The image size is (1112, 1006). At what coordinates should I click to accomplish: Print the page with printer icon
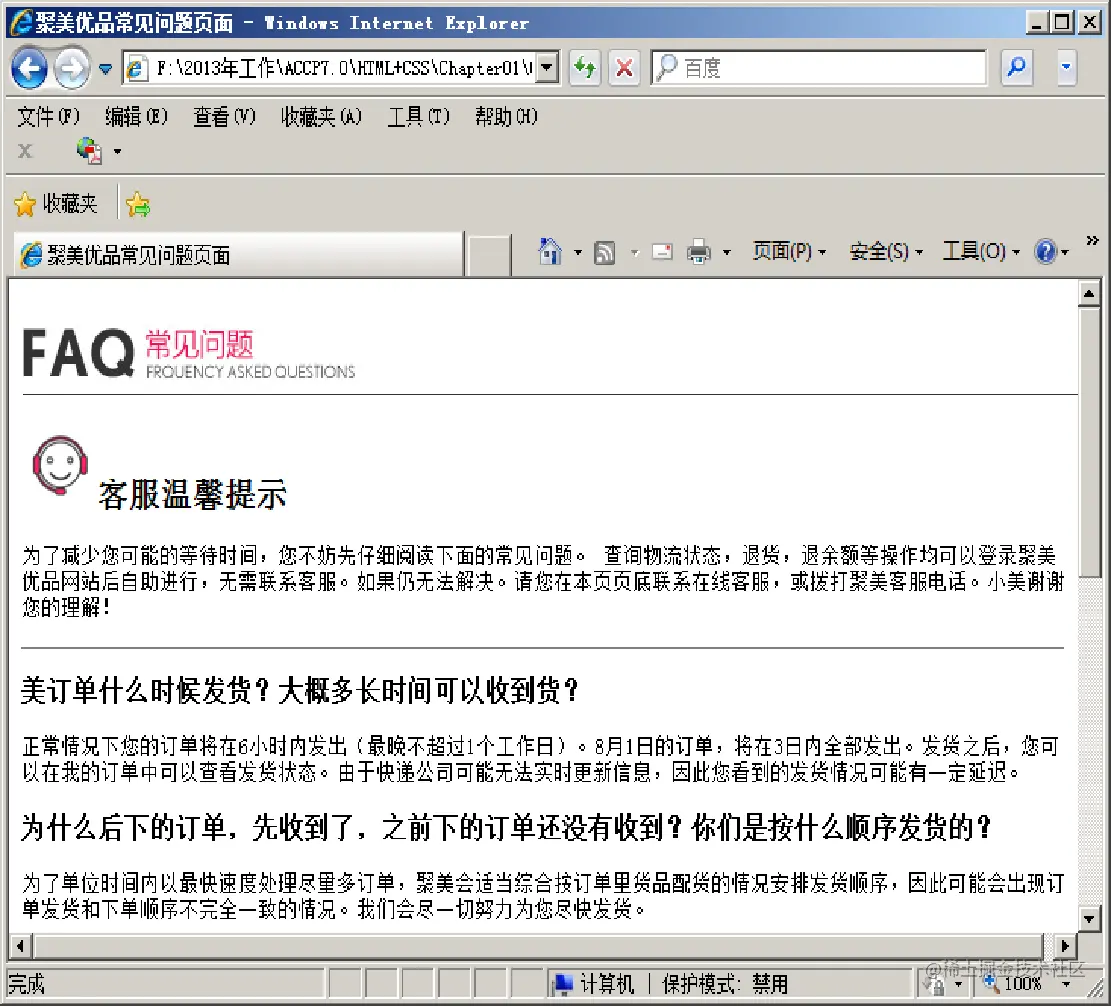point(699,252)
